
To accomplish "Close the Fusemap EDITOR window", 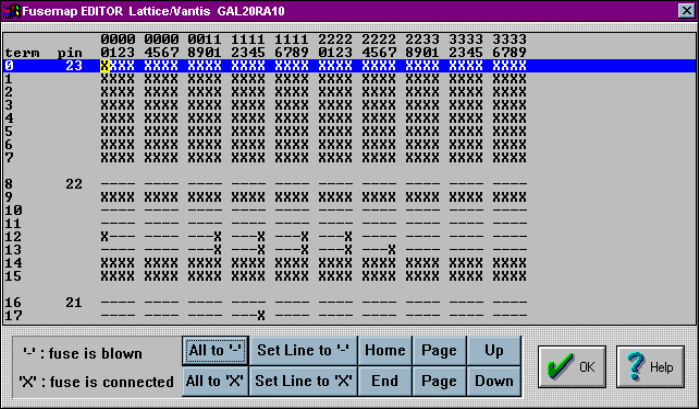I will (686, 10).
